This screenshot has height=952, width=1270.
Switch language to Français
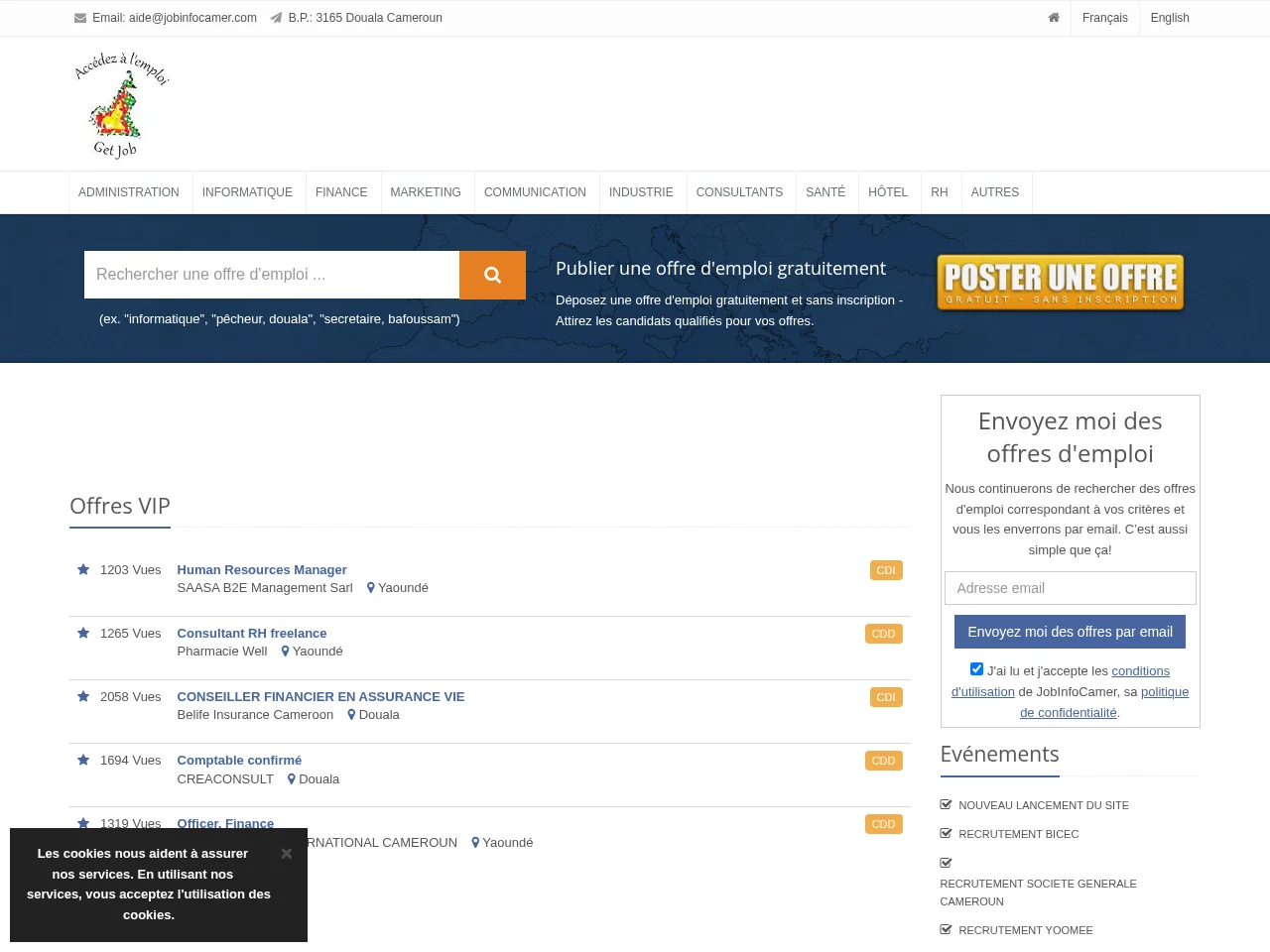(x=1105, y=18)
